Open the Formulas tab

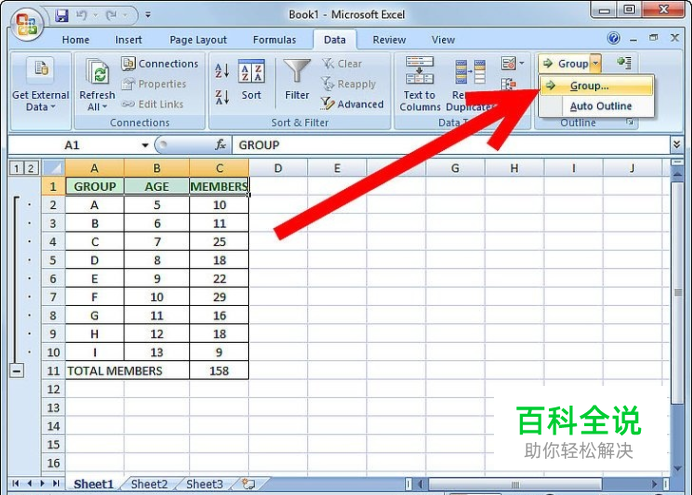[x=275, y=40]
